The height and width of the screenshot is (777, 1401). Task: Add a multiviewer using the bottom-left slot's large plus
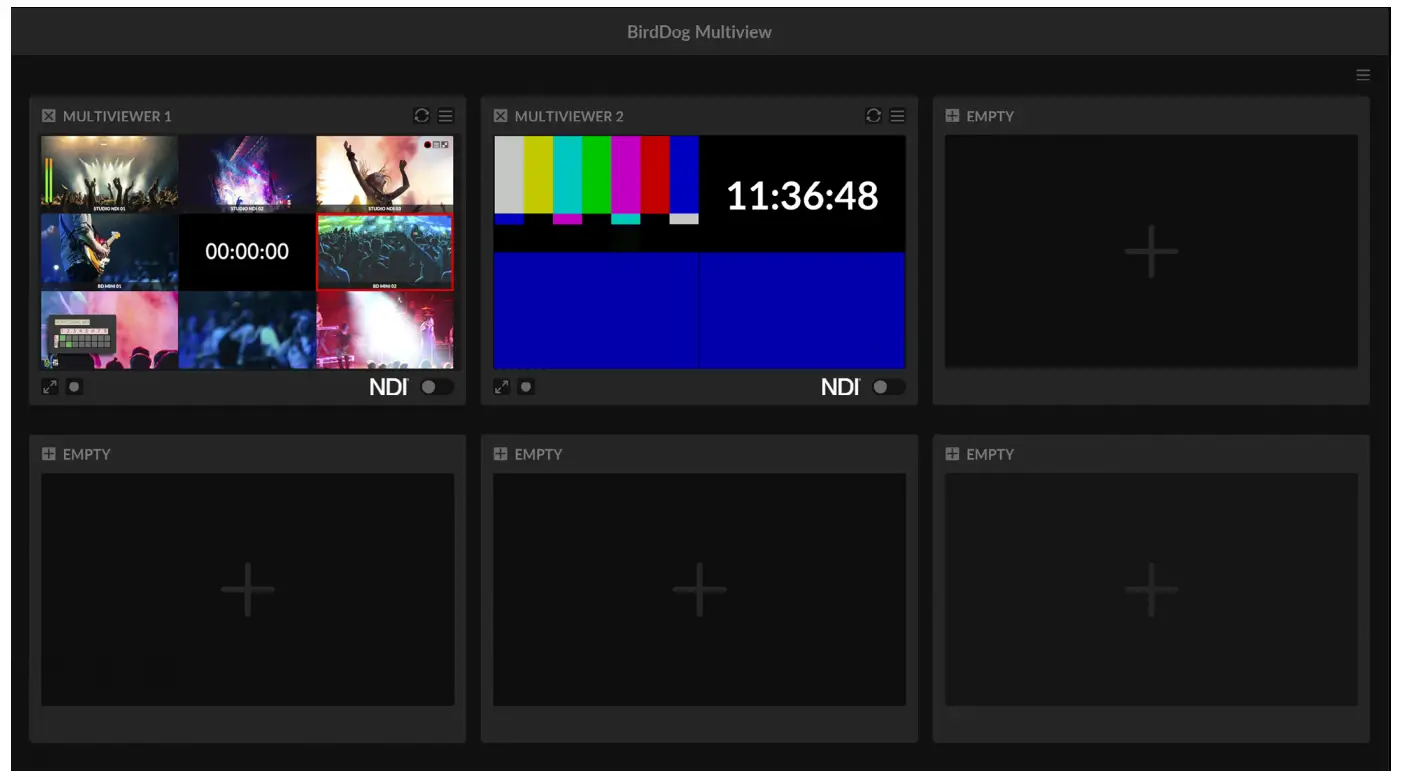click(247, 589)
